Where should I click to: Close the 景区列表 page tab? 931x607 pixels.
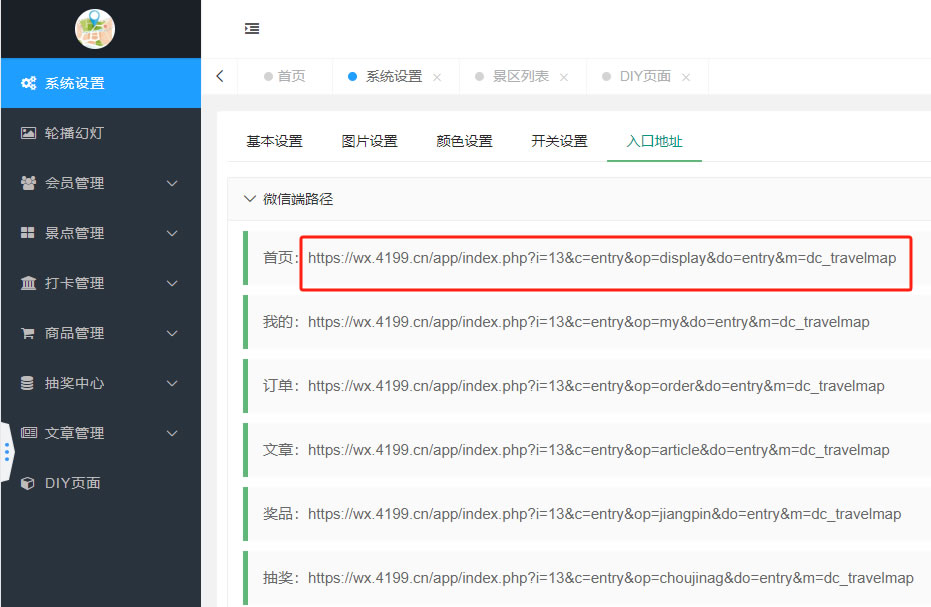pyautogui.click(x=564, y=77)
